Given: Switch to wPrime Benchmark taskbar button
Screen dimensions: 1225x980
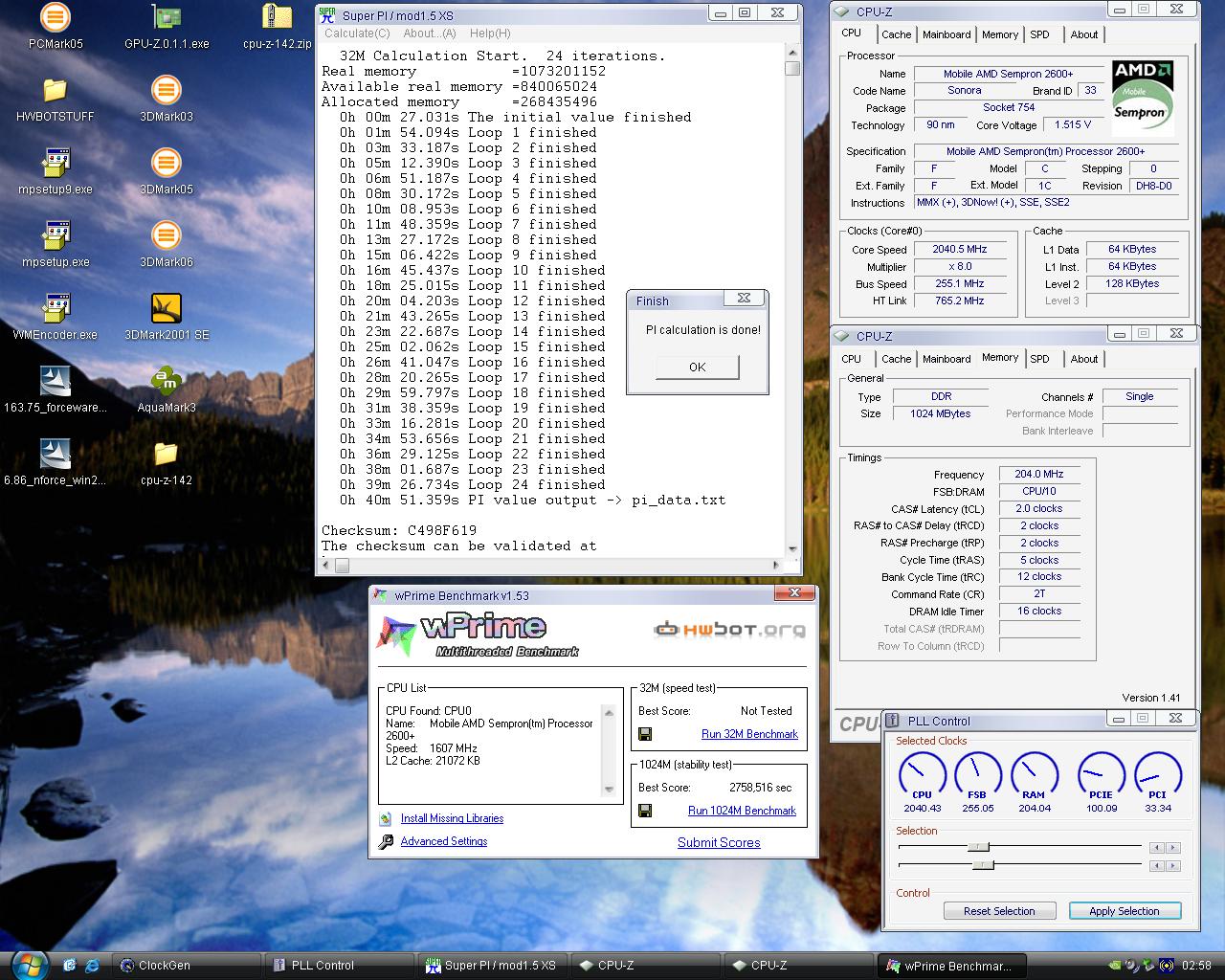Looking at the screenshot, I should pos(952,966).
